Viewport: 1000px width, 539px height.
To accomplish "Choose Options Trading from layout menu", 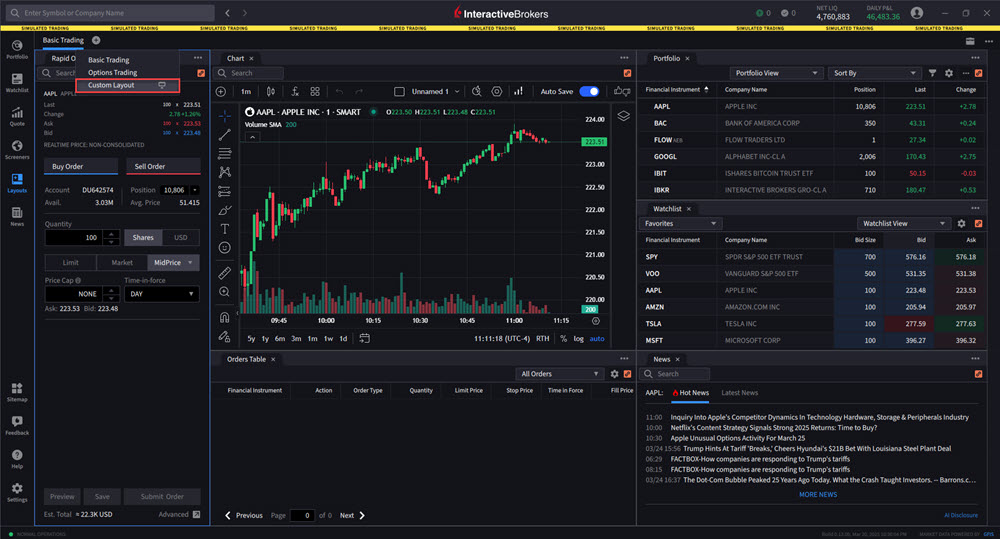I will pyautogui.click(x=112, y=73).
